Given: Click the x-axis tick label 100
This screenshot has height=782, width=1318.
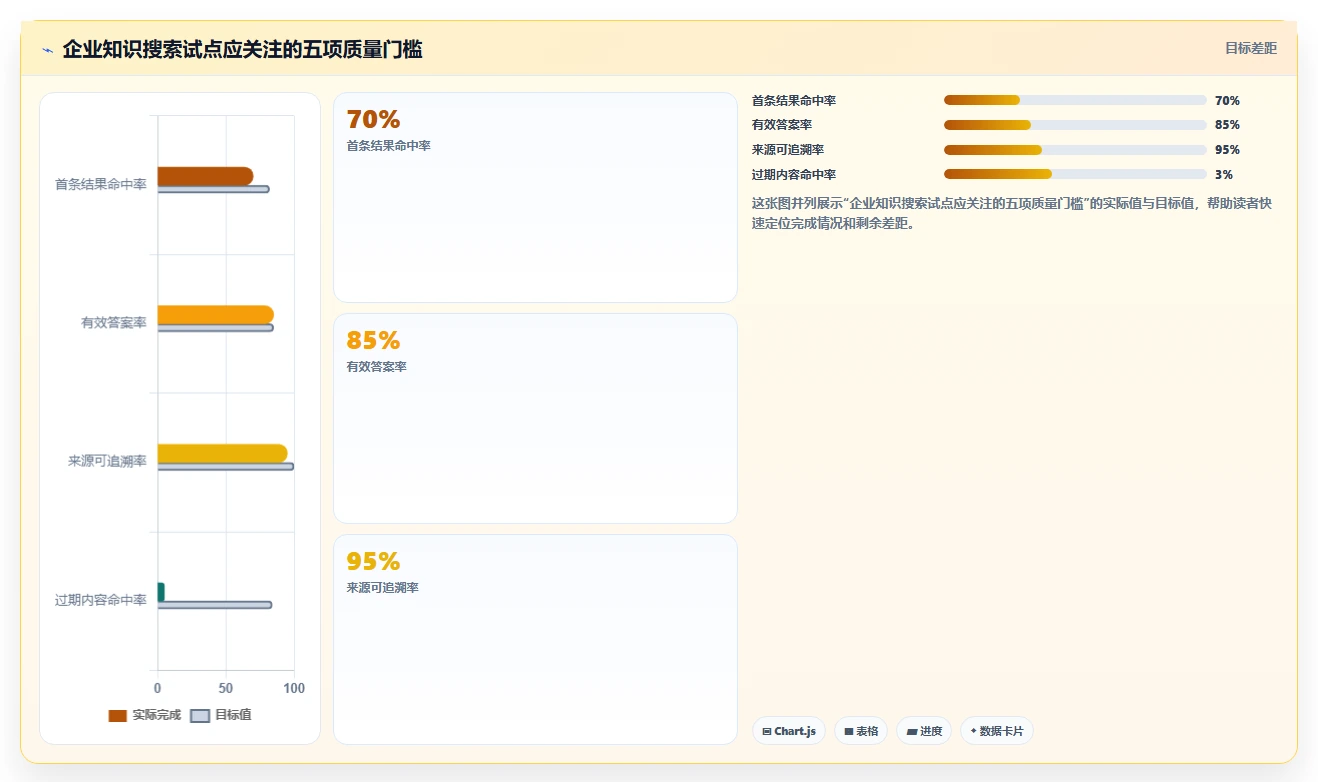Looking at the screenshot, I should [294, 688].
